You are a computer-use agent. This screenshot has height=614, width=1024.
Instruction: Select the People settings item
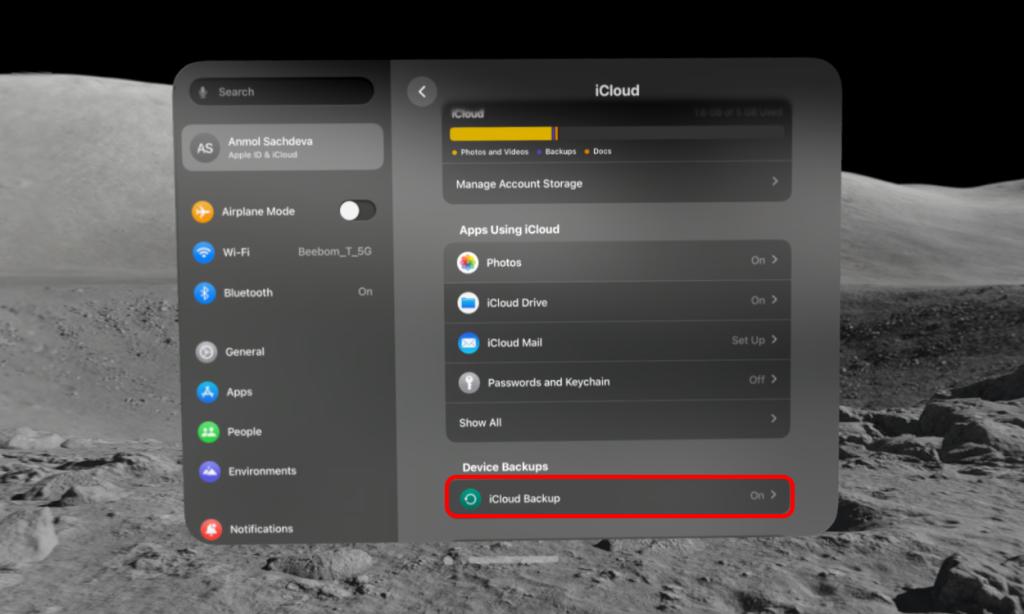coord(288,432)
